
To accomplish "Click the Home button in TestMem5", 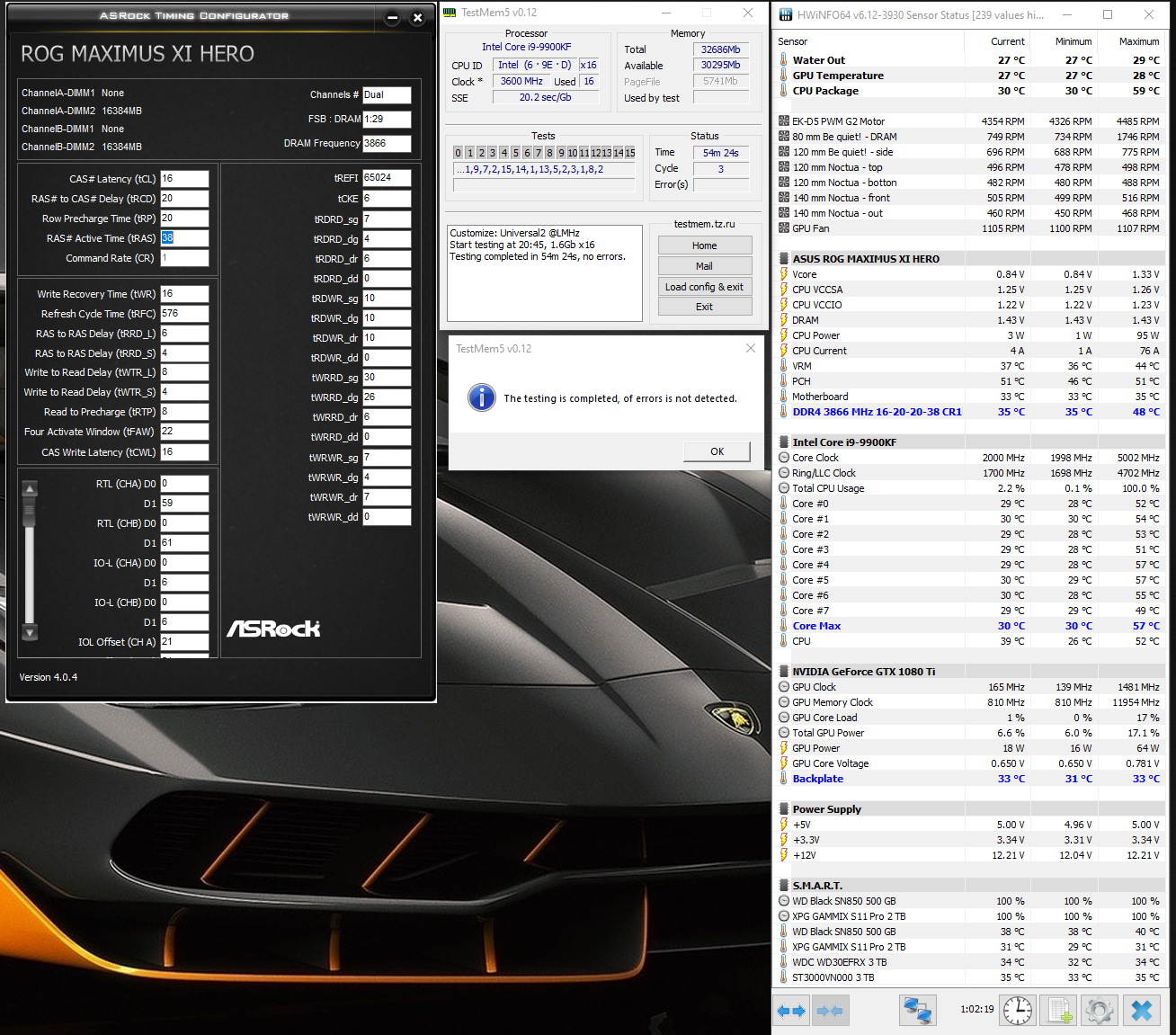I will (705, 245).
